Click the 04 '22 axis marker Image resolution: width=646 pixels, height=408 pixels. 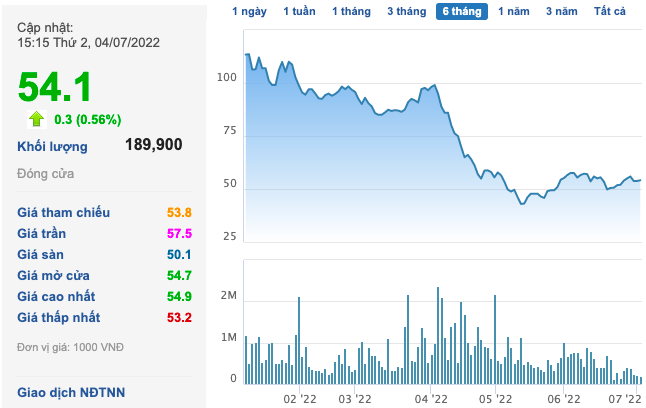coord(430,398)
